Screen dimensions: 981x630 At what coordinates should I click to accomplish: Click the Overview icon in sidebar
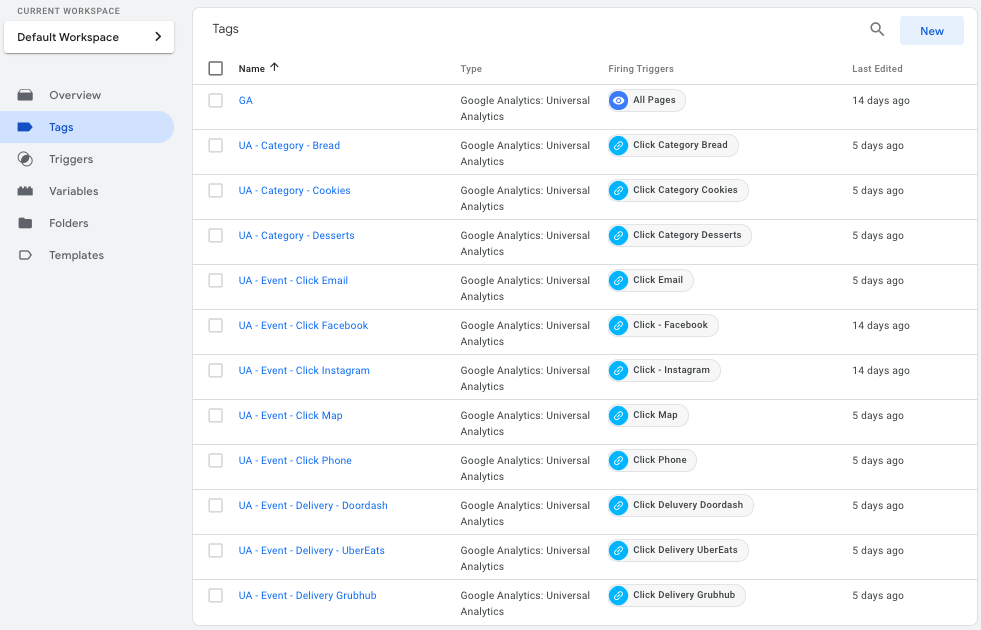(26, 95)
